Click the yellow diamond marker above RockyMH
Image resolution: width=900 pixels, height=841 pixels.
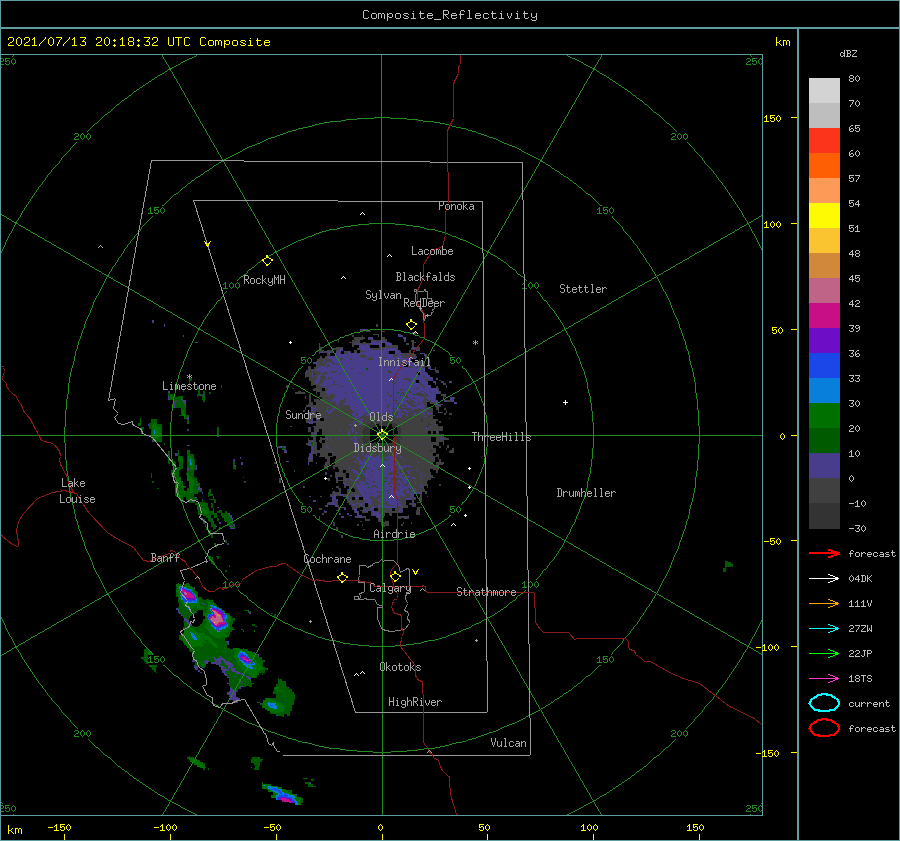pos(267,261)
